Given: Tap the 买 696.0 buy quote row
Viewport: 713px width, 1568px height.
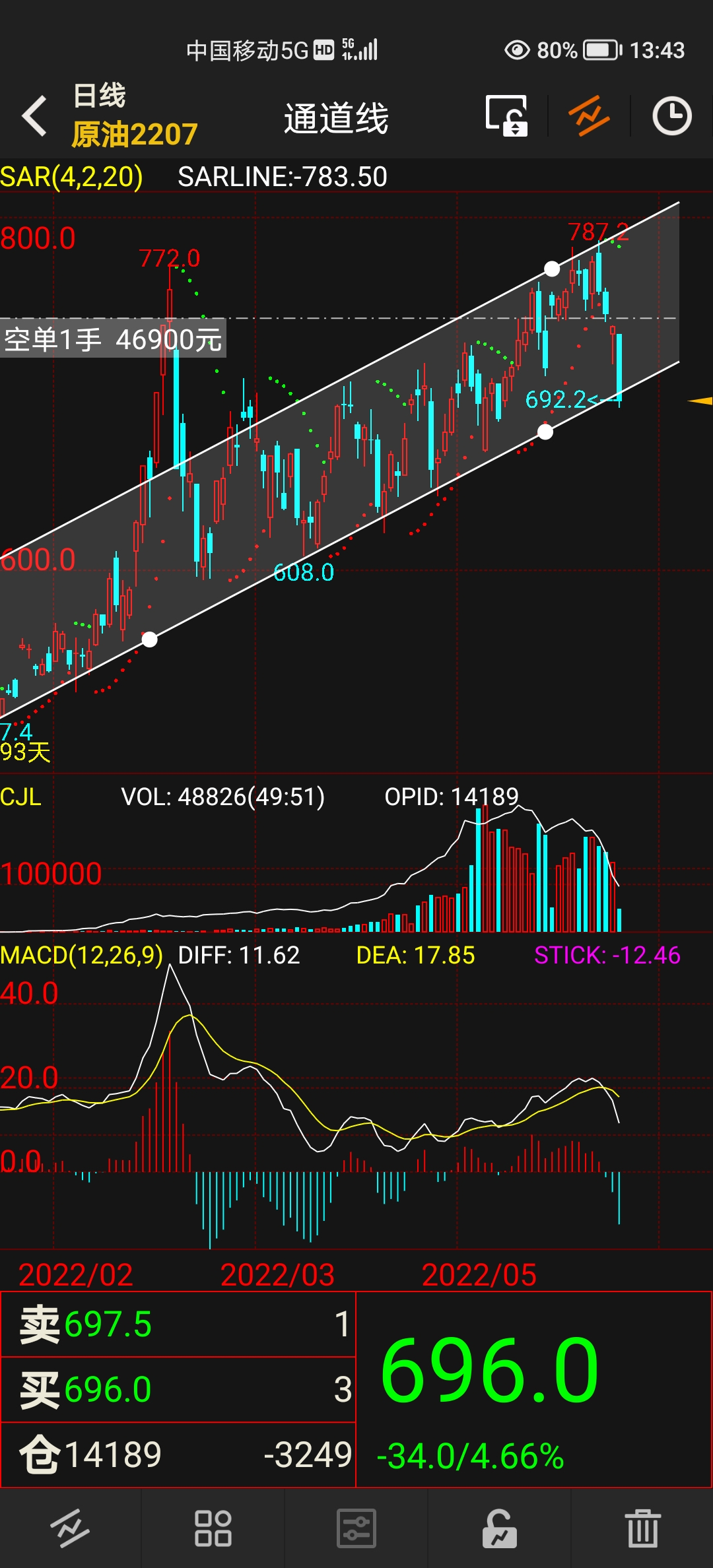Looking at the screenshot, I should click(x=178, y=1389).
